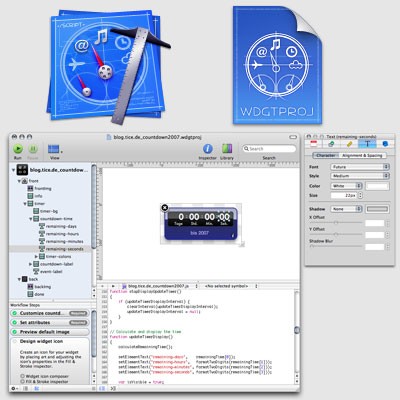This screenshot has width=400, height=400.
Task: Click the run log icon in the bottom bar
Action: [113, 389]
